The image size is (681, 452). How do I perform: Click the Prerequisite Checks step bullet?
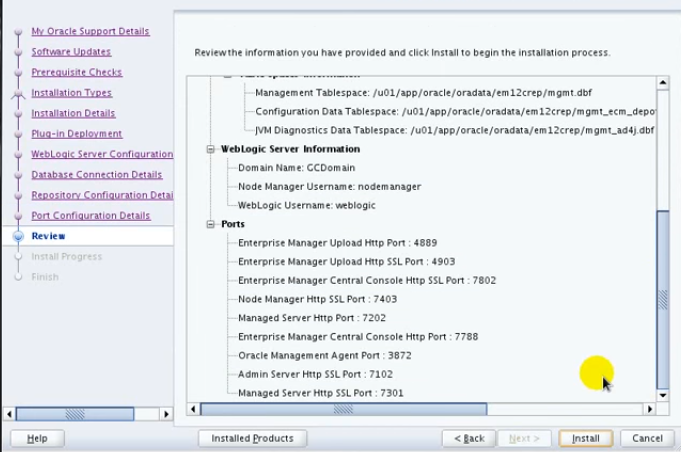[18, 73]
